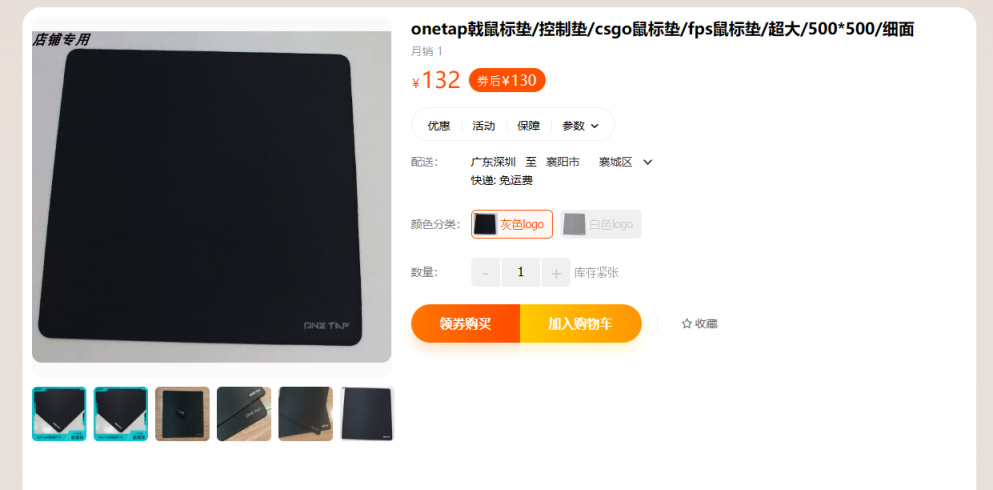Open the delivery region dropdown arrow beside 襄城区
The height and width of the screenshot is (490, 993).
pos(647,162)
